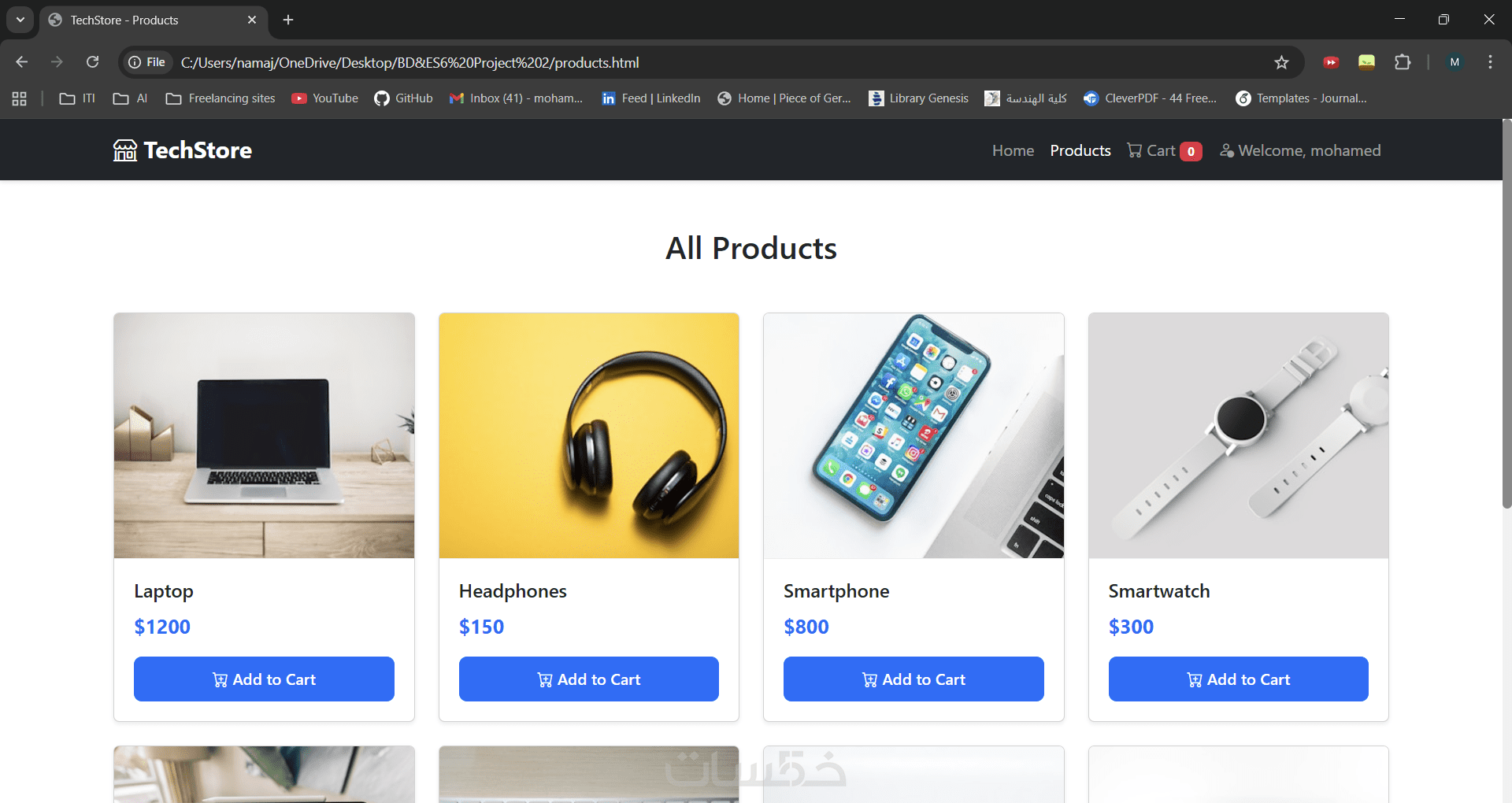Add the Smartwatch to cart
1512x803 pixels.
pos(1238,679)
